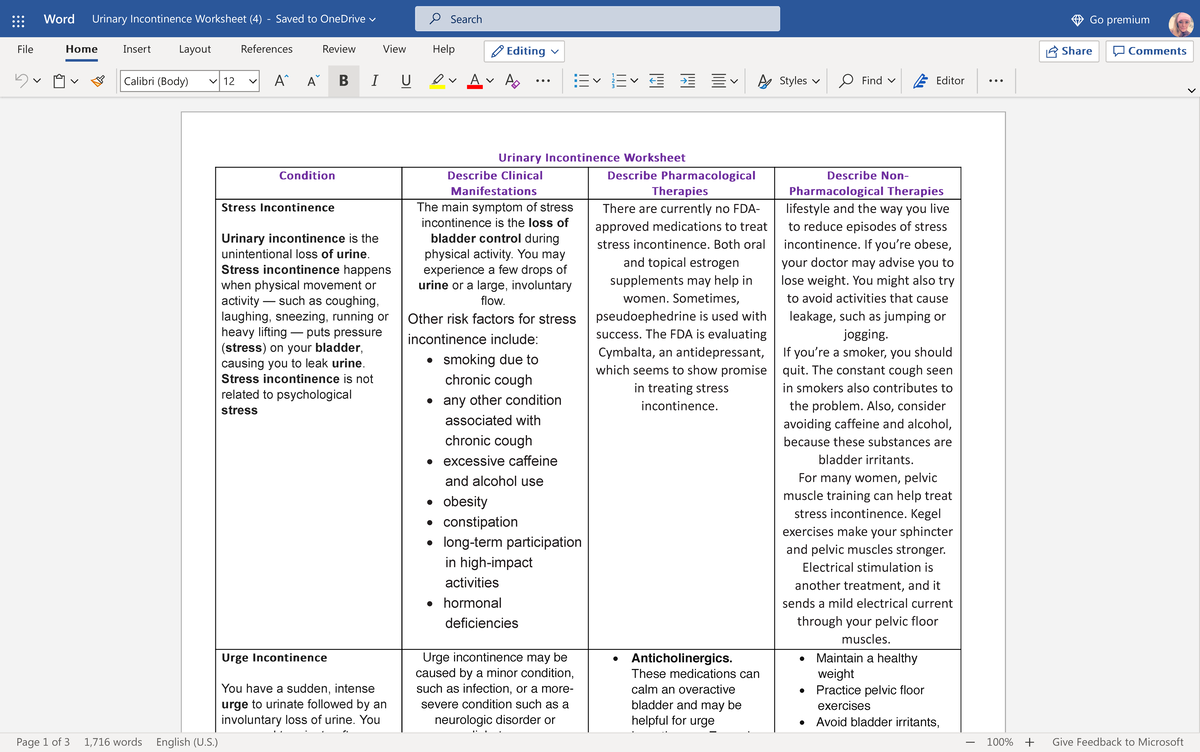This screenshot has width=1200, height=752.
Task: Click inside the Search box
Action: click(x=597, y=18)
